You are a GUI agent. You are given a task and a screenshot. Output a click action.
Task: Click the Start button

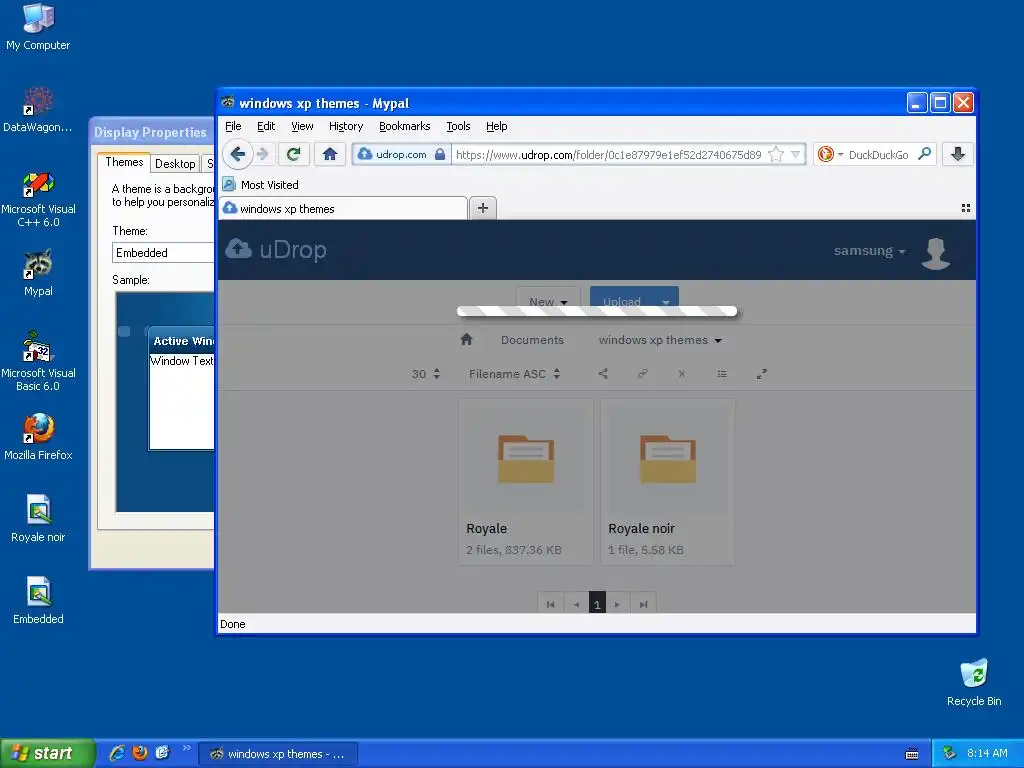(47, 753)
